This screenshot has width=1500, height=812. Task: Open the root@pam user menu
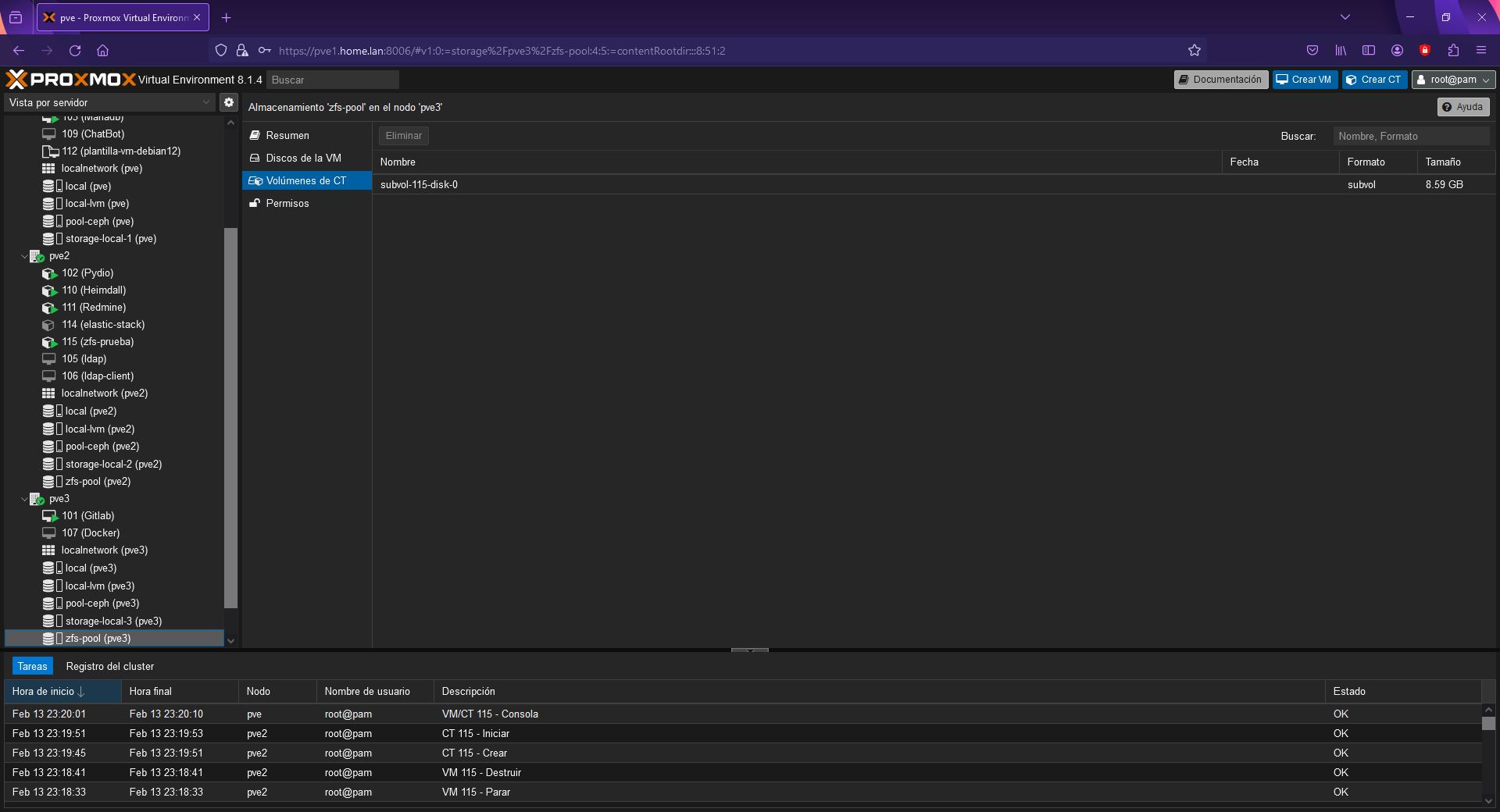tap(1453, 80)
